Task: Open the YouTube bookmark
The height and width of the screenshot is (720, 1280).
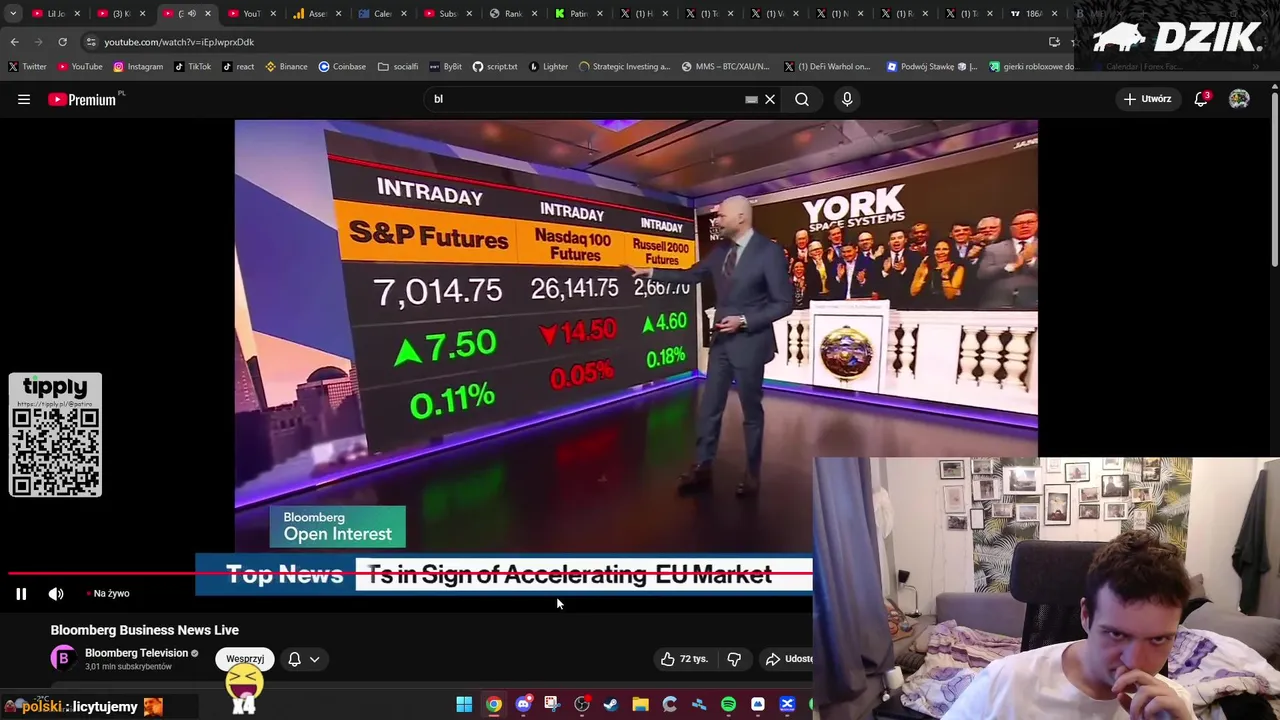Action: (x=80, y=67)
